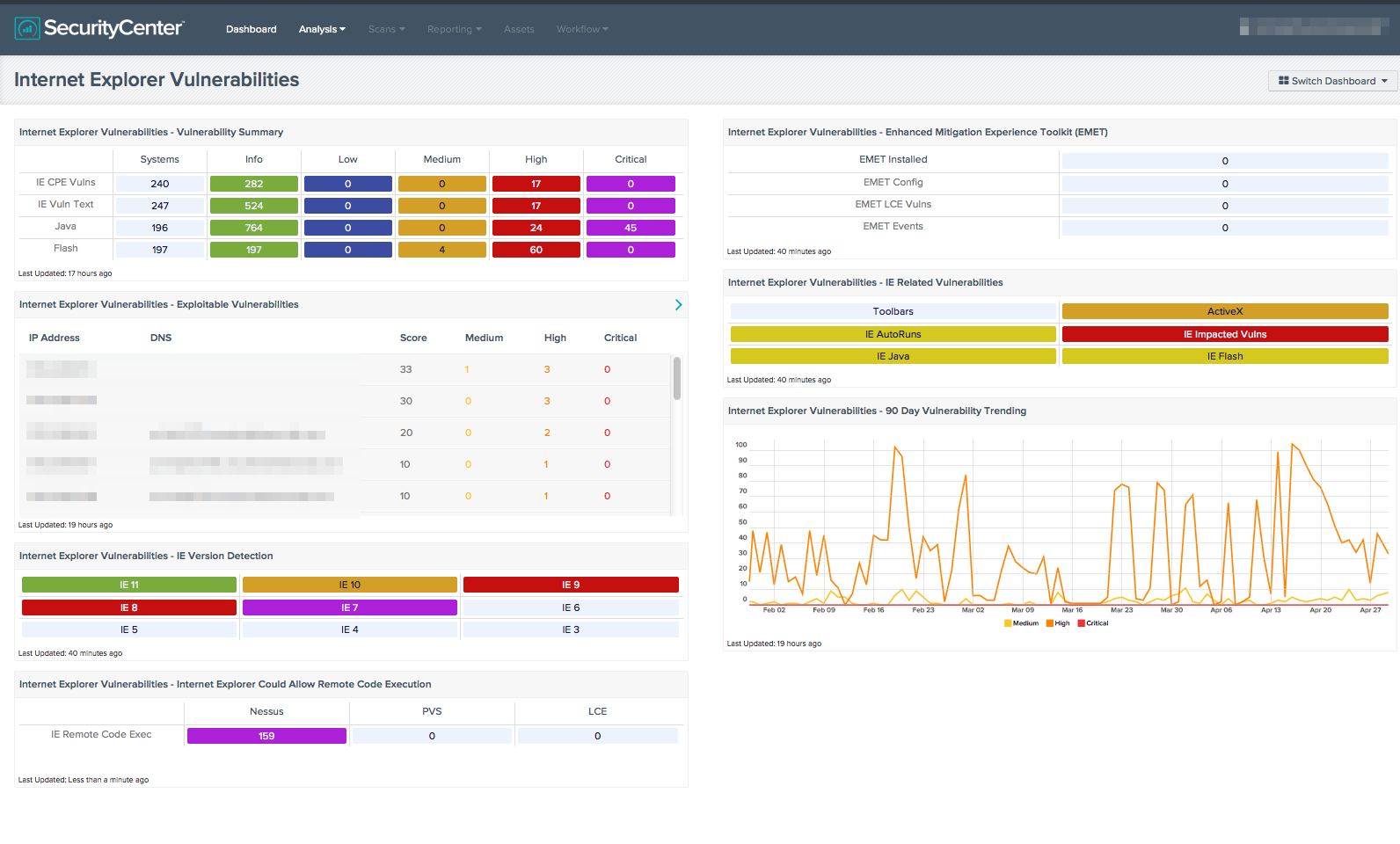Select the IE 11 version indicator
This screenshot has height=844, width=1400.
[x=129, y=585]
